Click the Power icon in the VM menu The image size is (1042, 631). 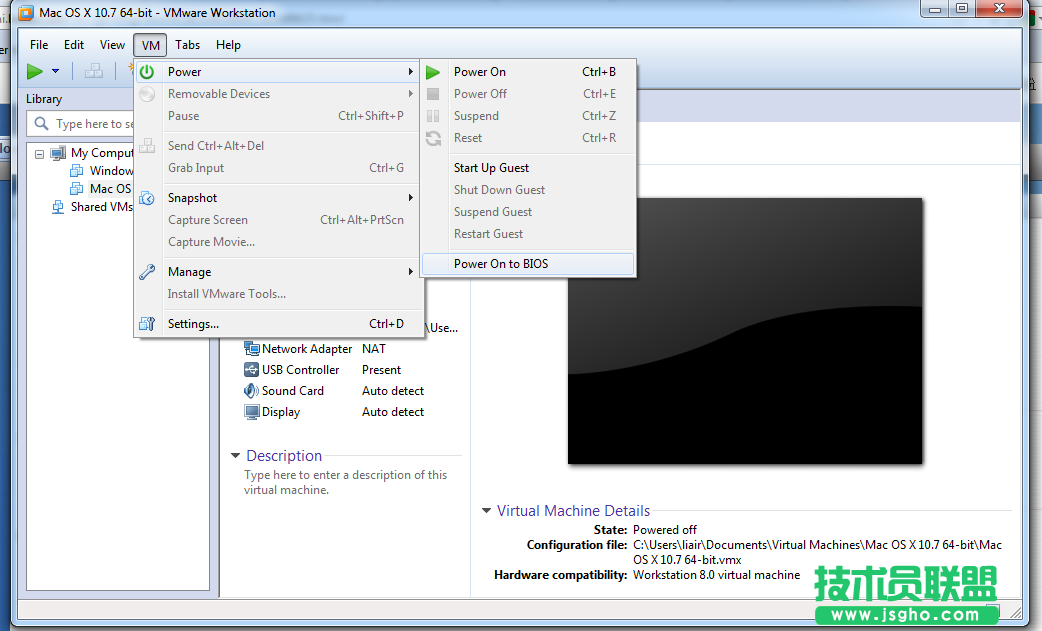pos(146,71)
